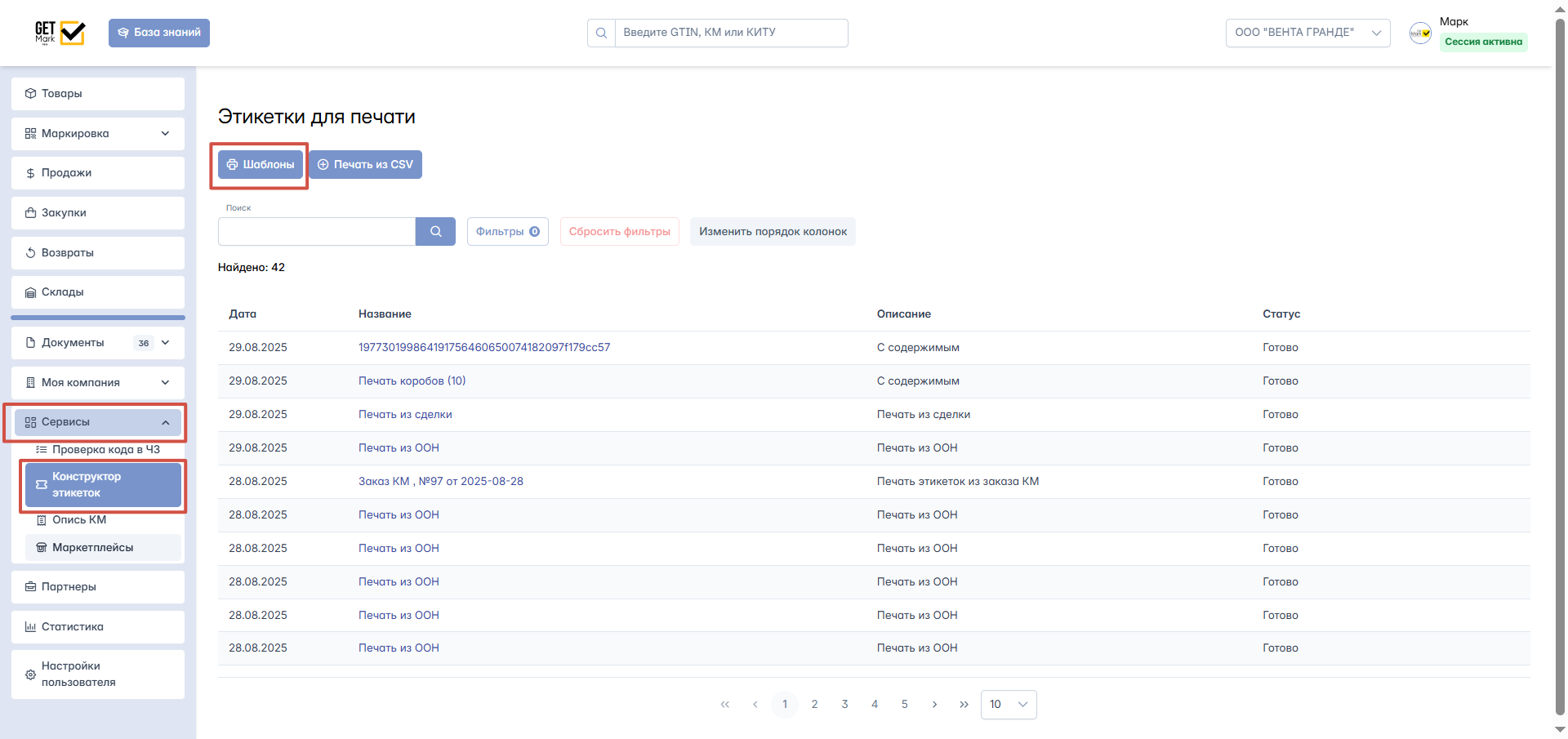Click Печать из CSV button
Image resolution: width=1568 pixels, height=739 pixels.
coord(365,165)
